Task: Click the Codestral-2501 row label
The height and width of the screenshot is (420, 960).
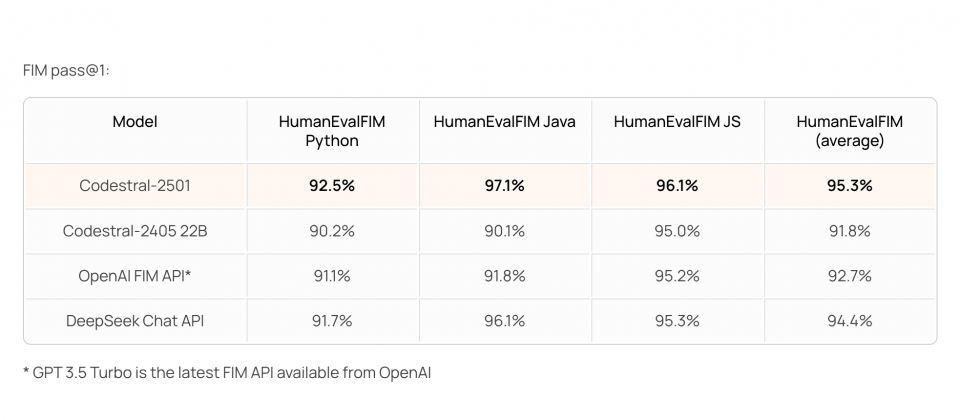Action: [135, 186]
